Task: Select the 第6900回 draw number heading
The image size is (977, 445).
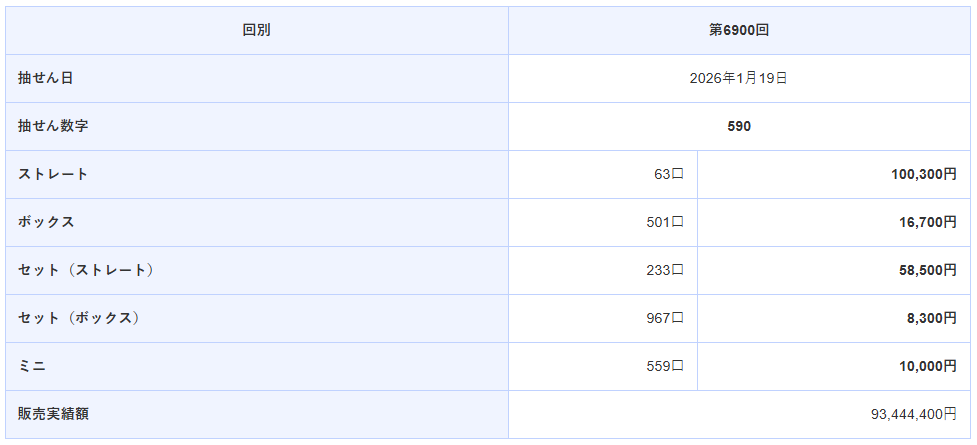Action: [x=738, y=30]
